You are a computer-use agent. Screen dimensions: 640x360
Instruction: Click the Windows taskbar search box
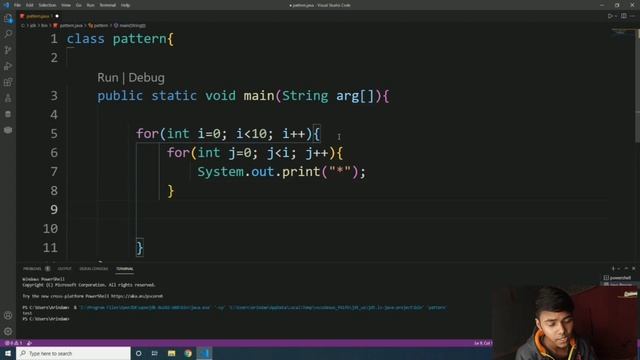(73, 353)
